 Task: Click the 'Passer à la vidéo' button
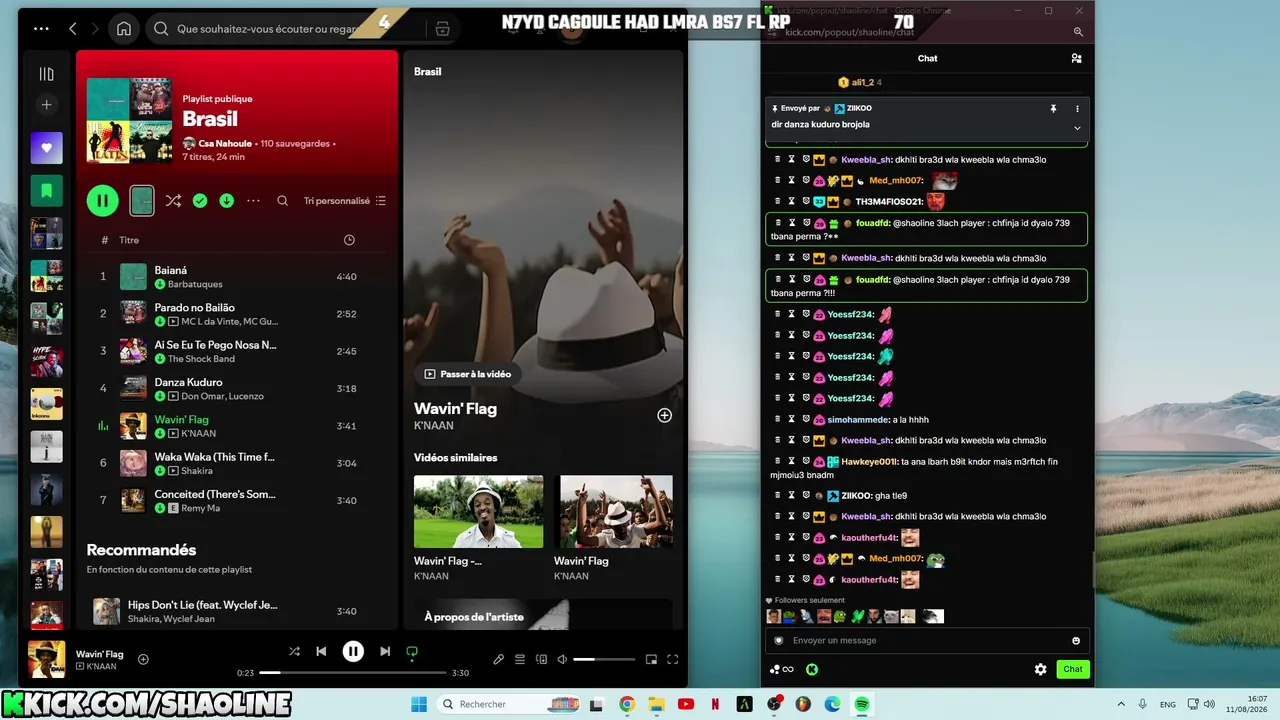pos(467,374)
